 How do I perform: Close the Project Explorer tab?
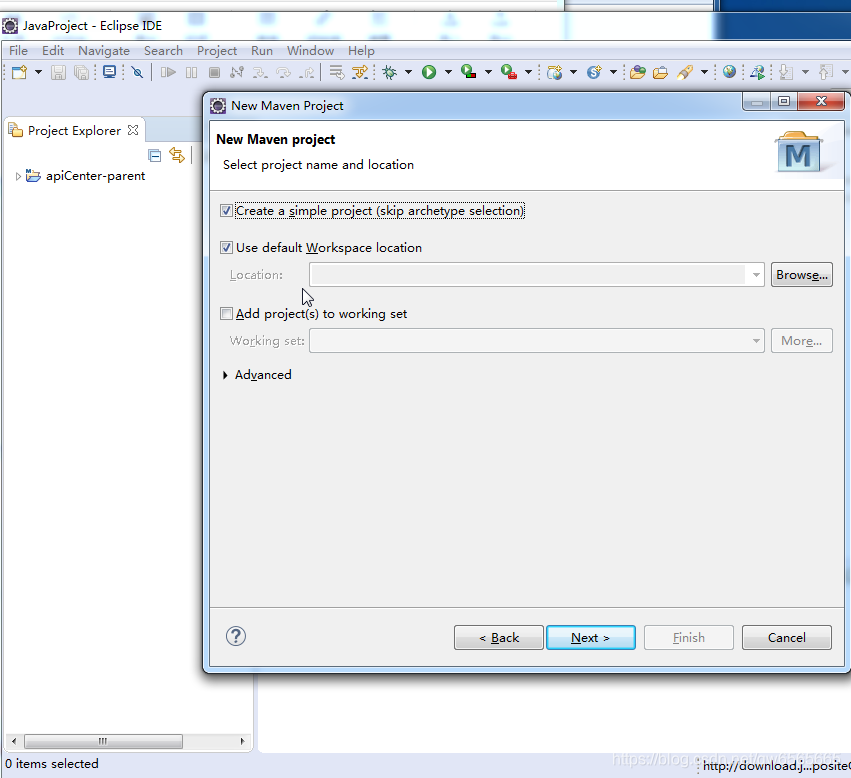click(x=133, y=130)
